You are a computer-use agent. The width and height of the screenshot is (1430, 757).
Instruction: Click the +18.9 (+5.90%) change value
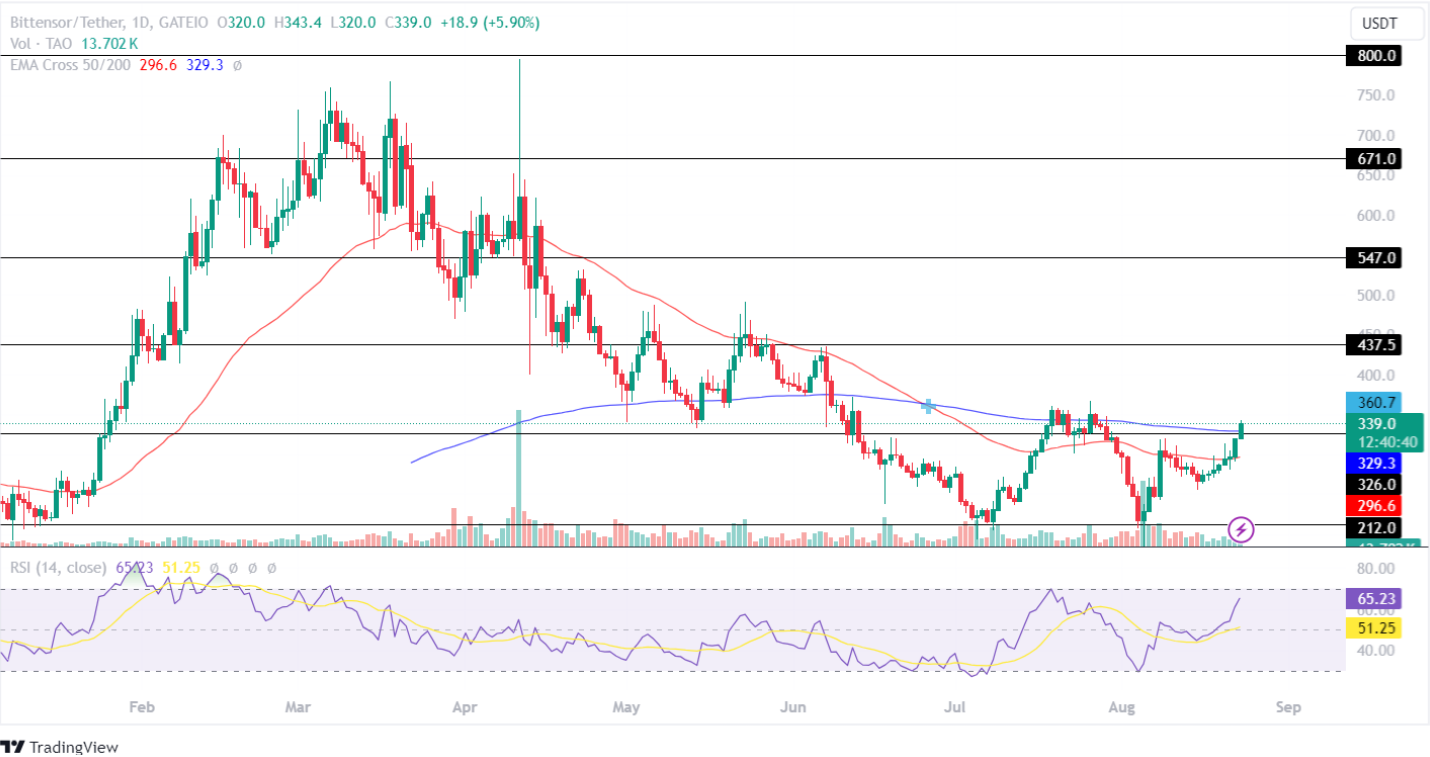click(x=490, y=23)
